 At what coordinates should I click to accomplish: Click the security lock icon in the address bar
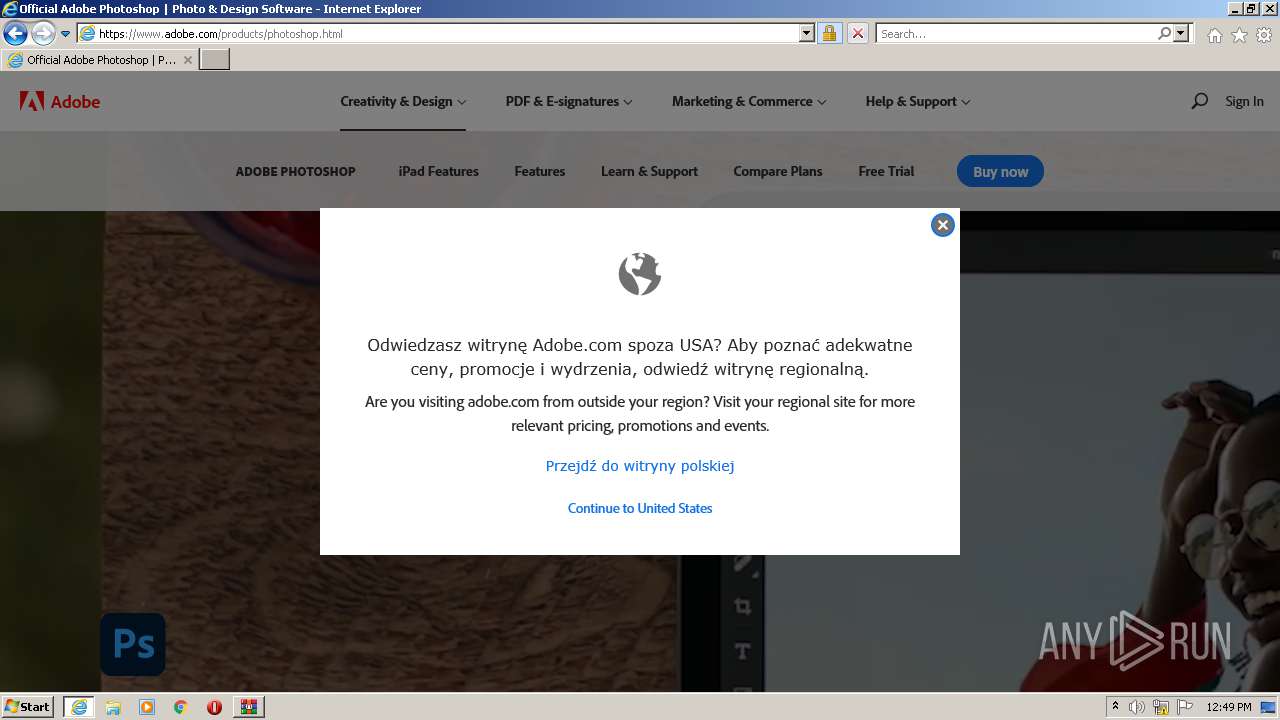coord(829,33)
